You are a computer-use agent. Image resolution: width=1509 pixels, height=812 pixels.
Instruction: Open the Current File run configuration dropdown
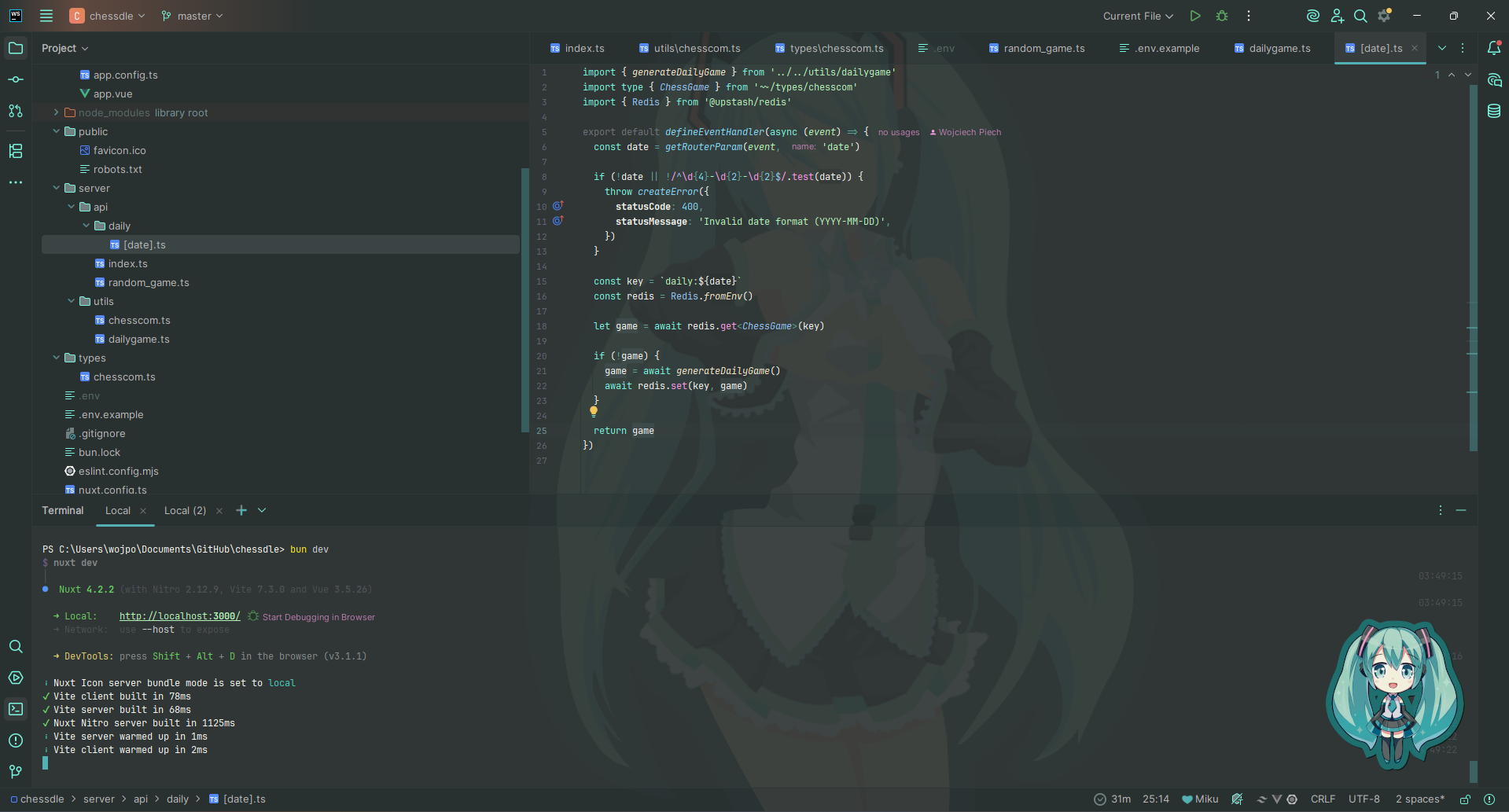pos(1137,16)
